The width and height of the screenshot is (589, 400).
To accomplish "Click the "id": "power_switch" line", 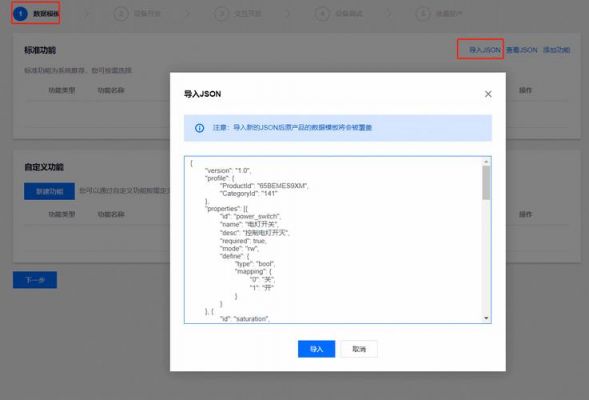I will tap(250, 216).
